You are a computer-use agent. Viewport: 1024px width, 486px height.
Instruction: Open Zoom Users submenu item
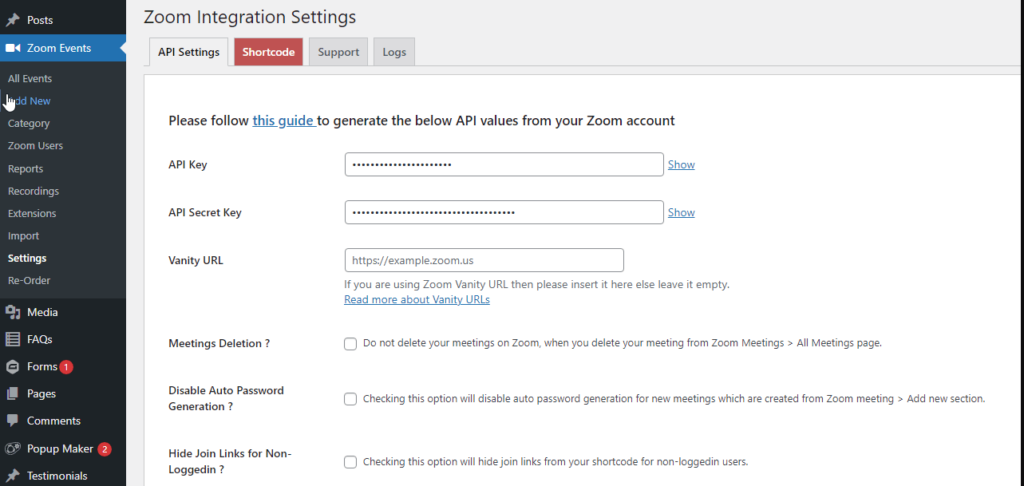[x=35, y=146]
